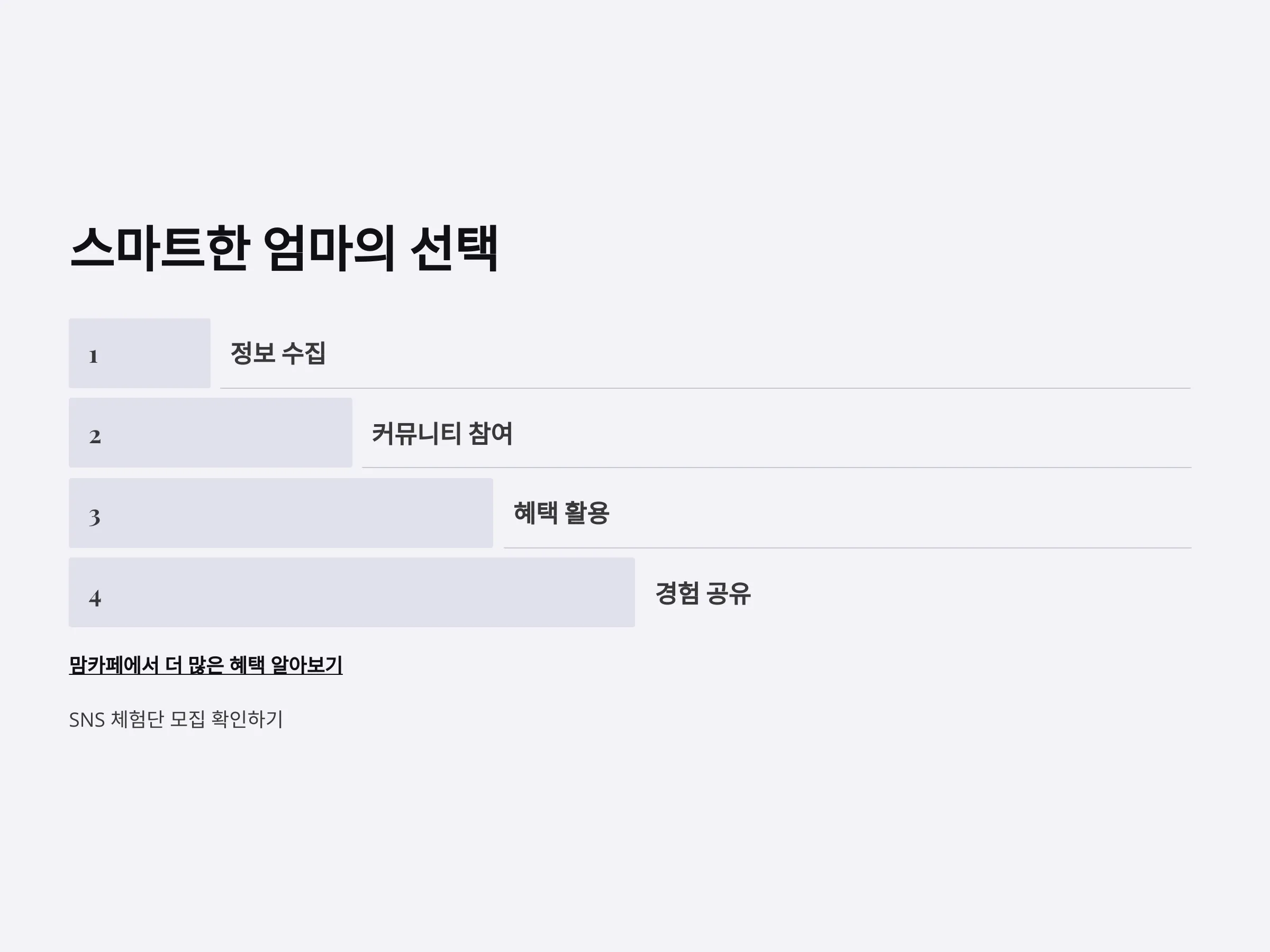
Task: Click the numeral 2 in the second bar
Action: point(95,437)
